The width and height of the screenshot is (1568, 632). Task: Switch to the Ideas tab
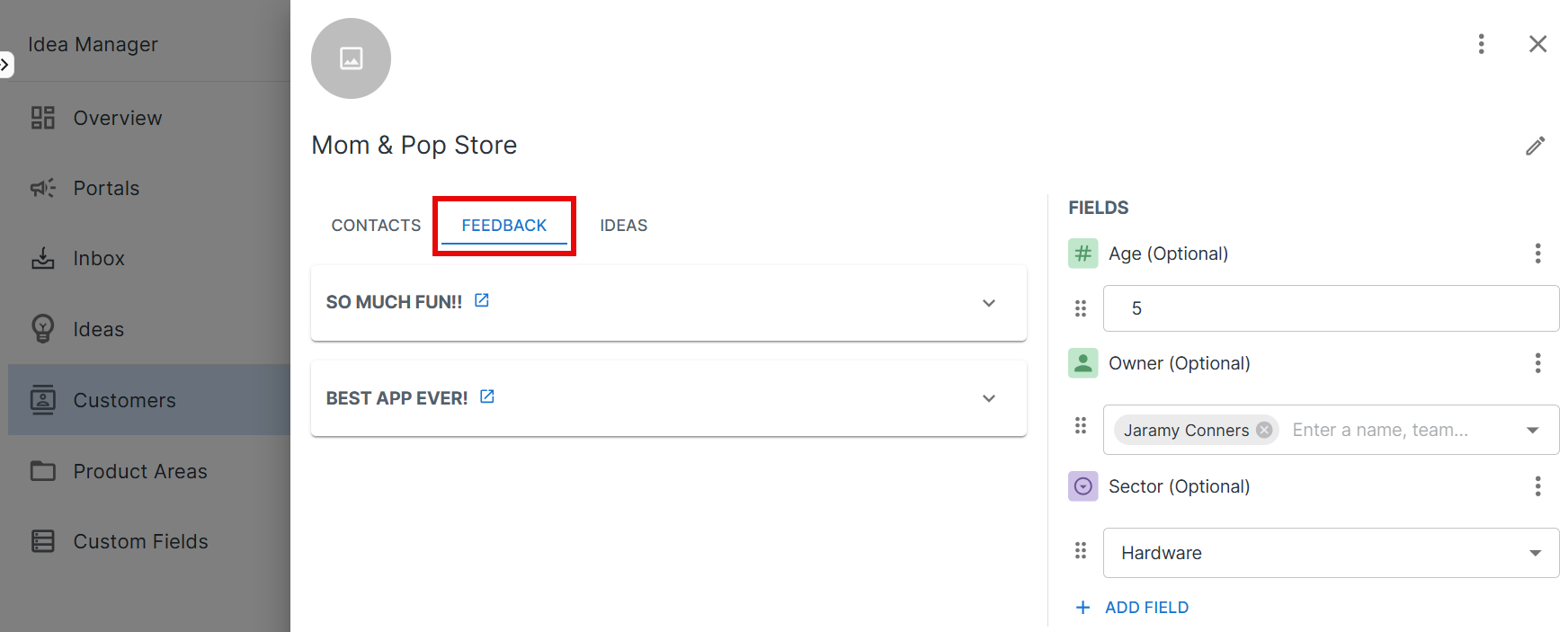pyautogui.click(x=623, y=226)
